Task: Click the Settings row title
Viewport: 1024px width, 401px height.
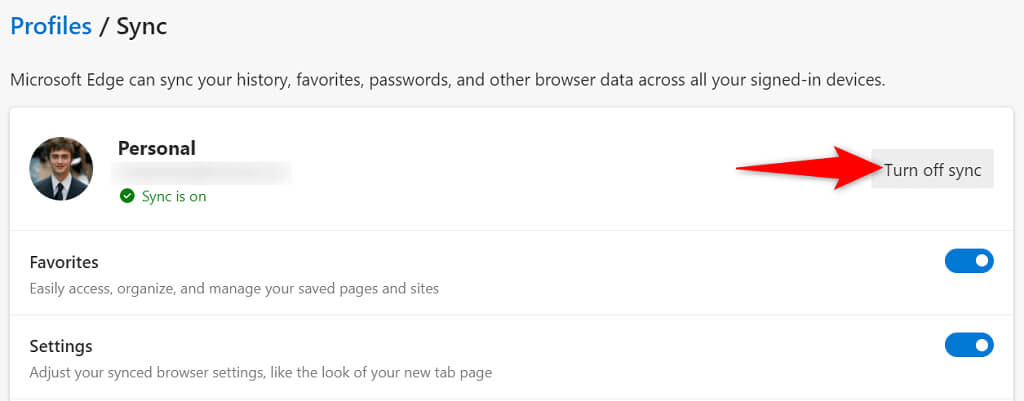Action: click(x=61, y=346)
